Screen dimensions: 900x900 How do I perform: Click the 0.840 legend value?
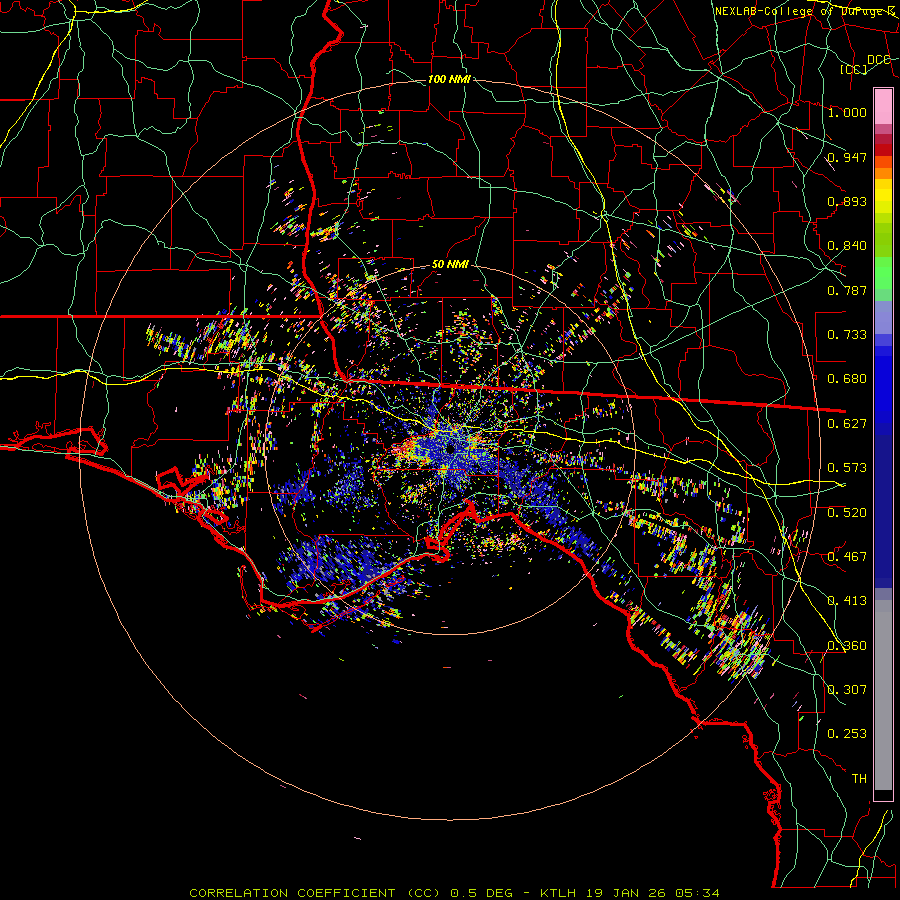point(847,246)
